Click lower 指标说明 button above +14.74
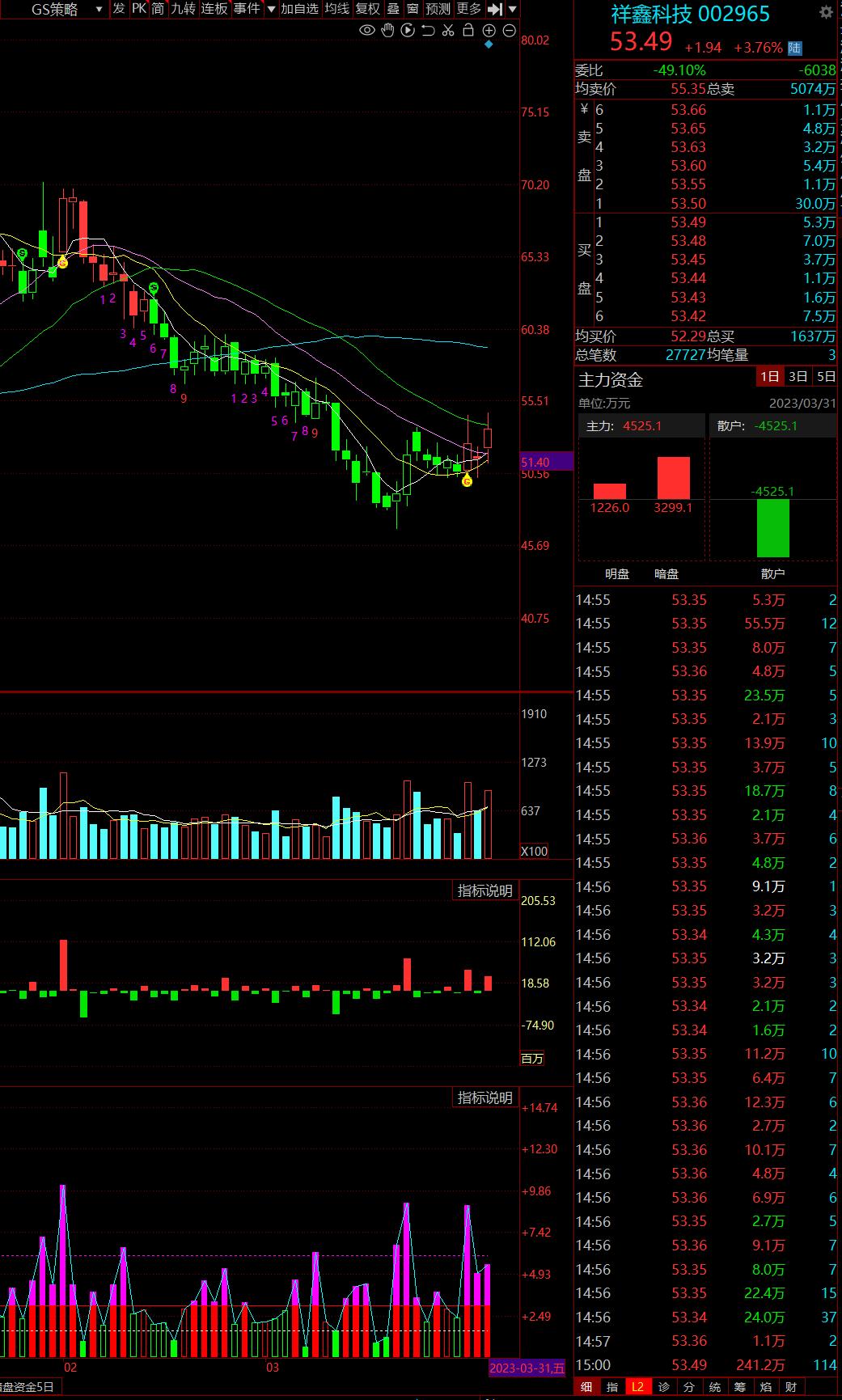The width and height of the screenshot is (842, 1400). coord(485,1098)
